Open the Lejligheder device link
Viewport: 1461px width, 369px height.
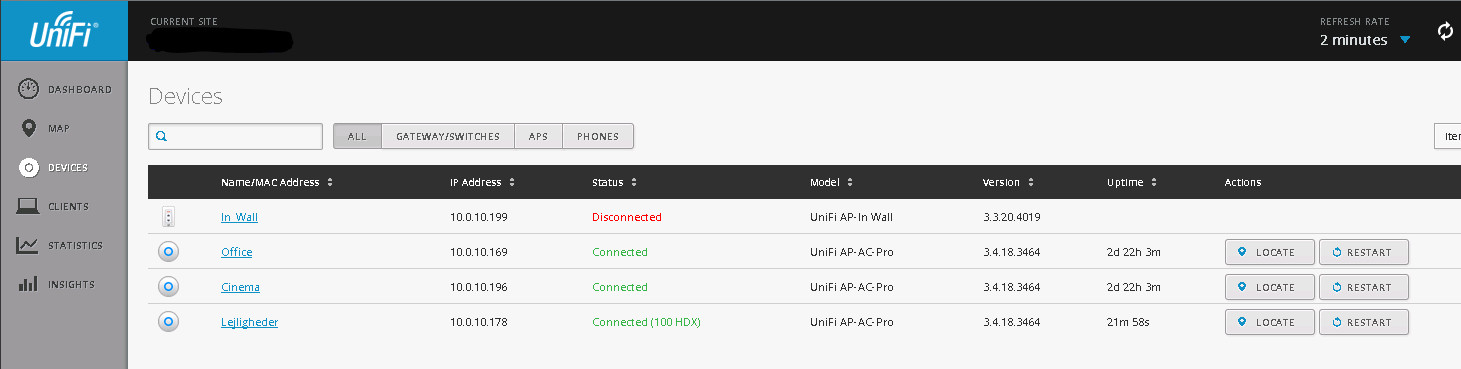coord(249,322)
